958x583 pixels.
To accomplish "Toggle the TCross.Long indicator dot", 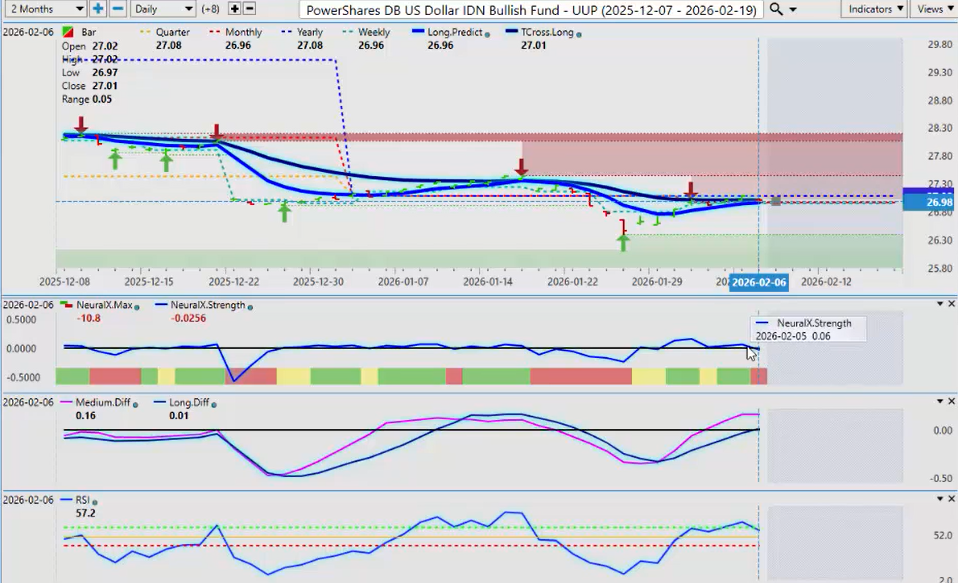I will point(580,34).
